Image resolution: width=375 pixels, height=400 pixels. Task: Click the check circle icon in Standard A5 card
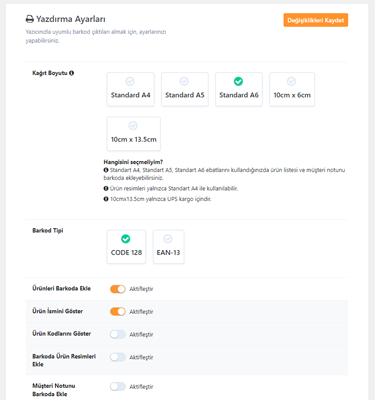pyautogui.click(x=184, y=81)
